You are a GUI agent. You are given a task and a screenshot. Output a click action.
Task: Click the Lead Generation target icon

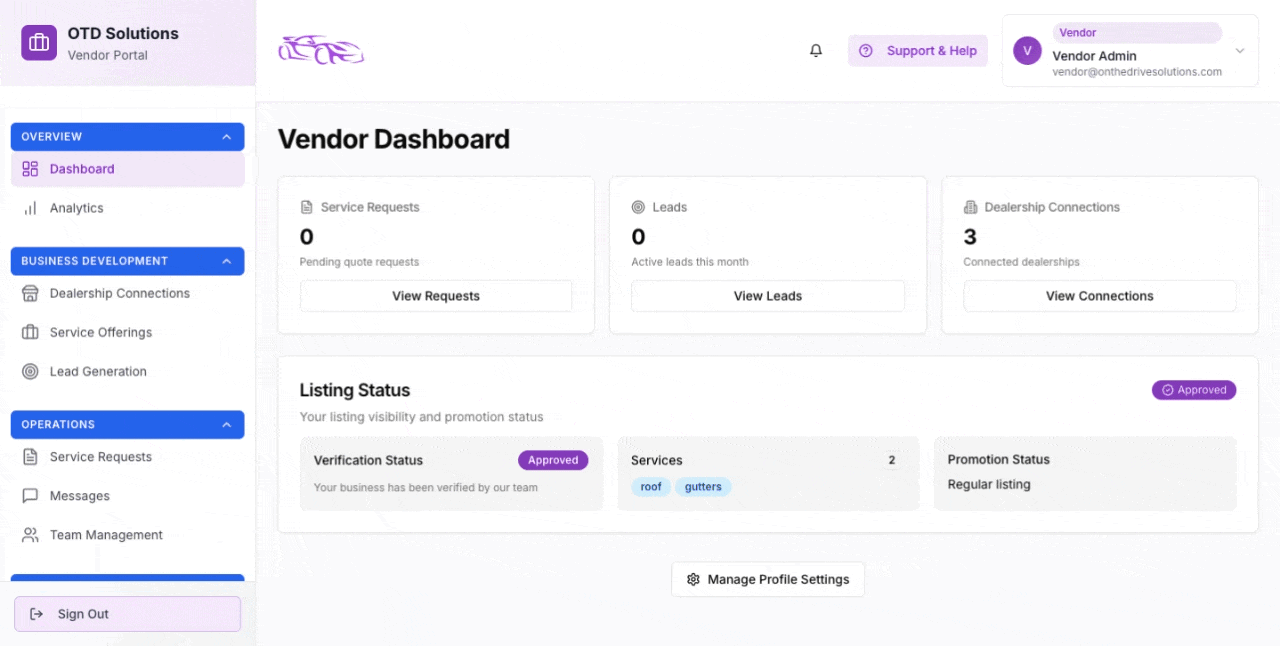[30, 371]
